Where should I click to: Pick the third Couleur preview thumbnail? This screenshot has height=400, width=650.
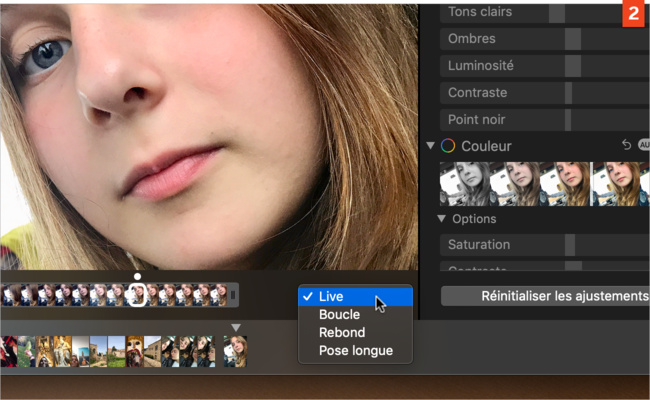[565, 184]
